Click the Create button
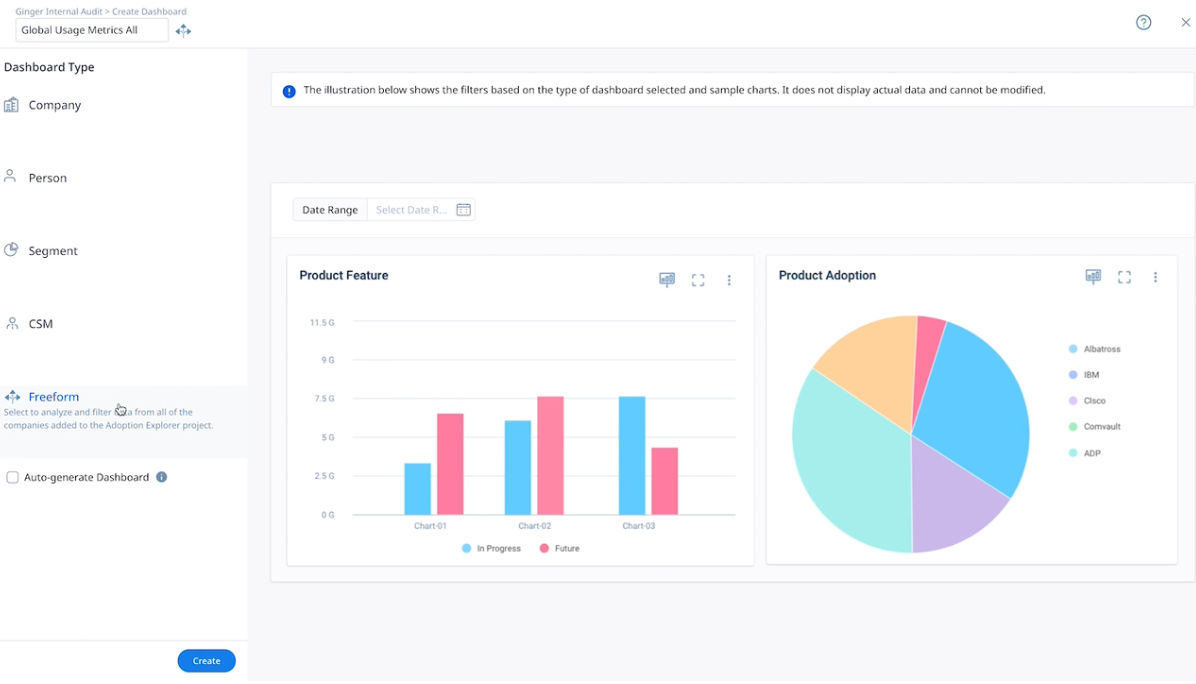 206,661
